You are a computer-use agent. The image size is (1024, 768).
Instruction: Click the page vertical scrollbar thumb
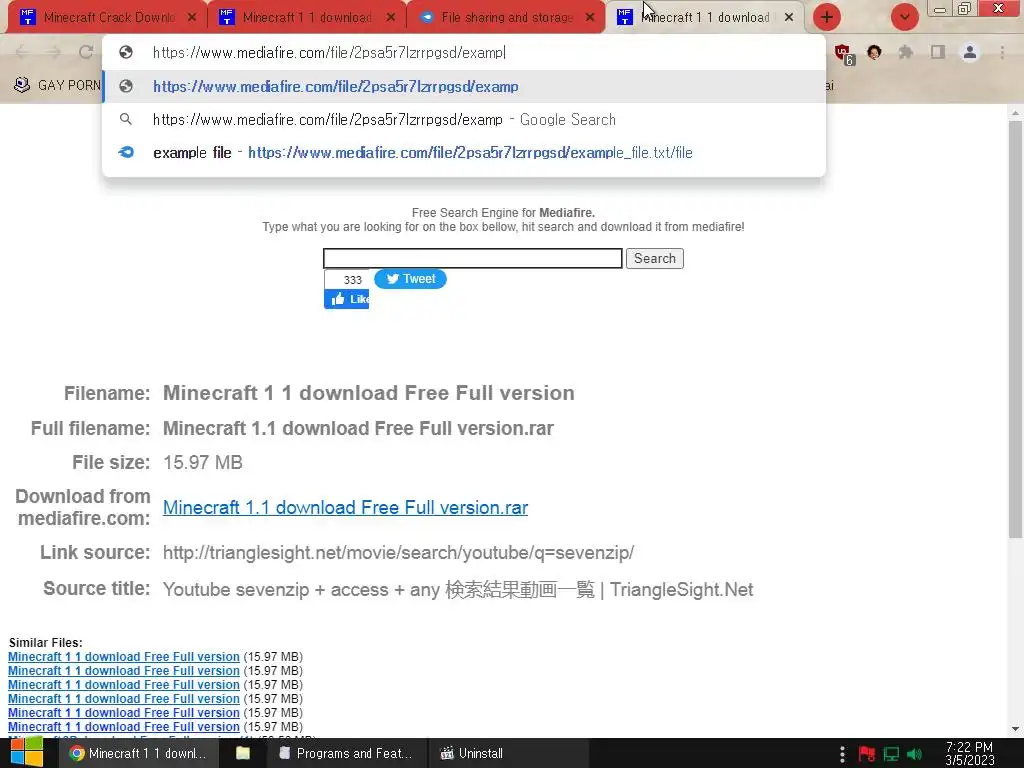click(x=1015, y=330)
